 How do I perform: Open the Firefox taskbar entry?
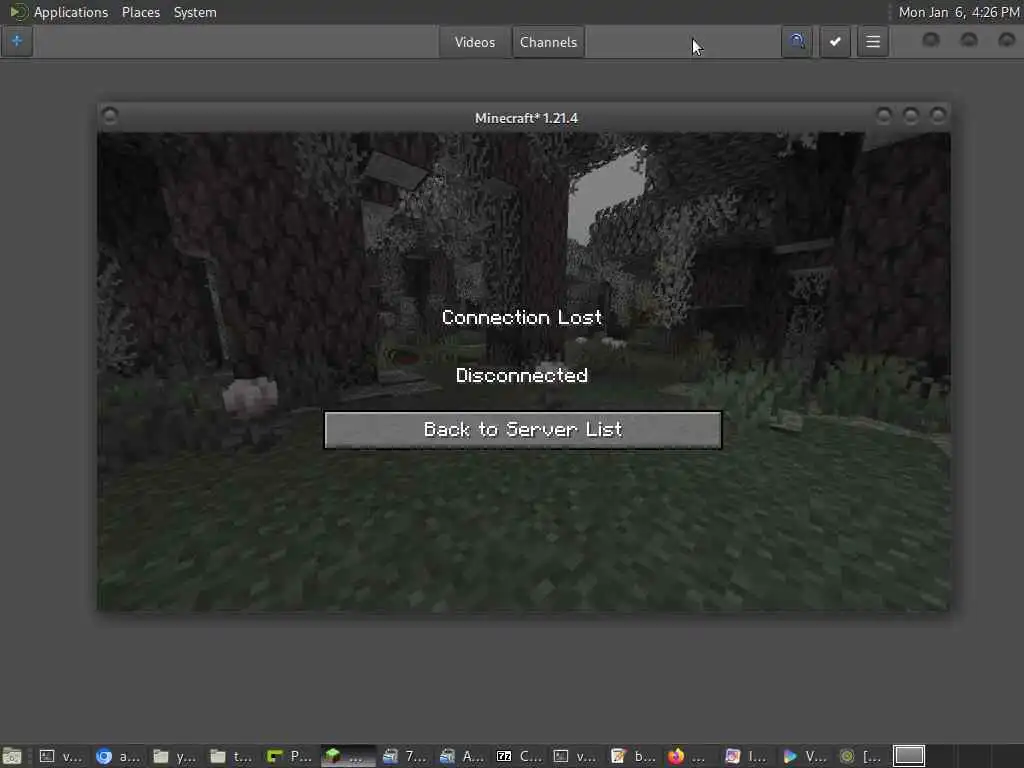[x=688, y=756]
